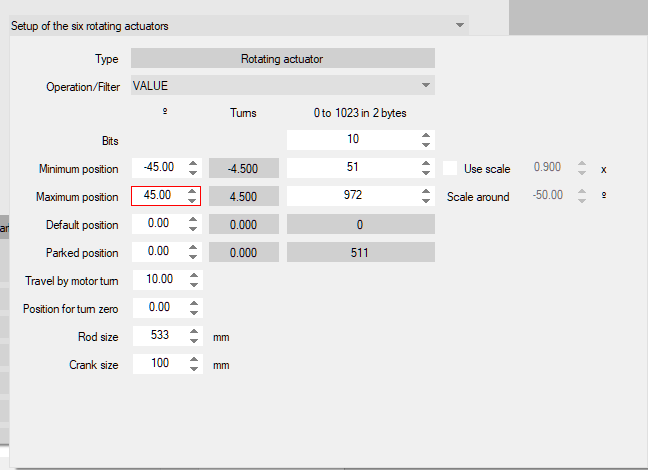Decrease Maximum position degrees with down arrow

click(193, 201)
